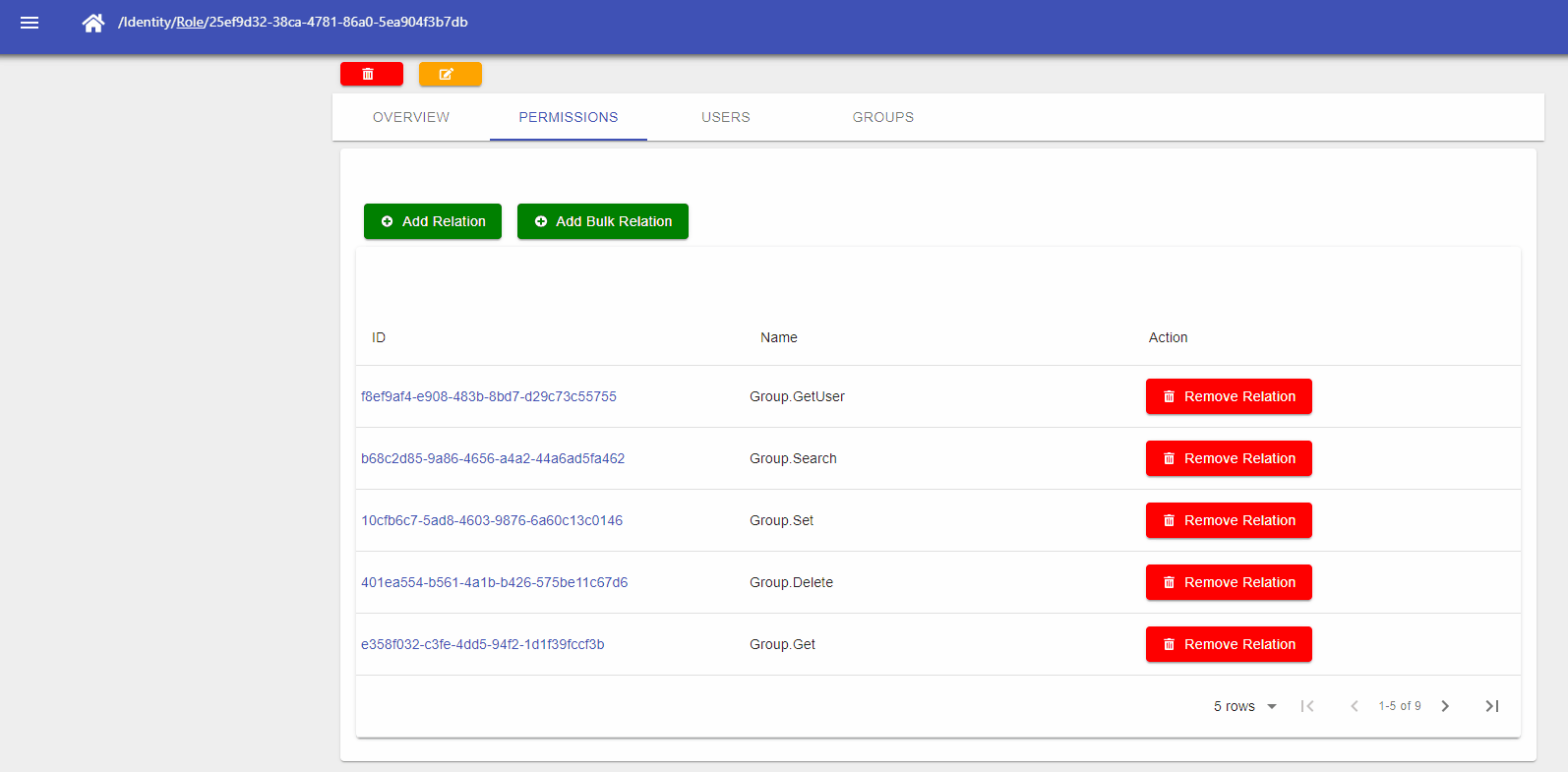
Task: Click the Add Bulk Relation button
Action: tap(602, 221)
